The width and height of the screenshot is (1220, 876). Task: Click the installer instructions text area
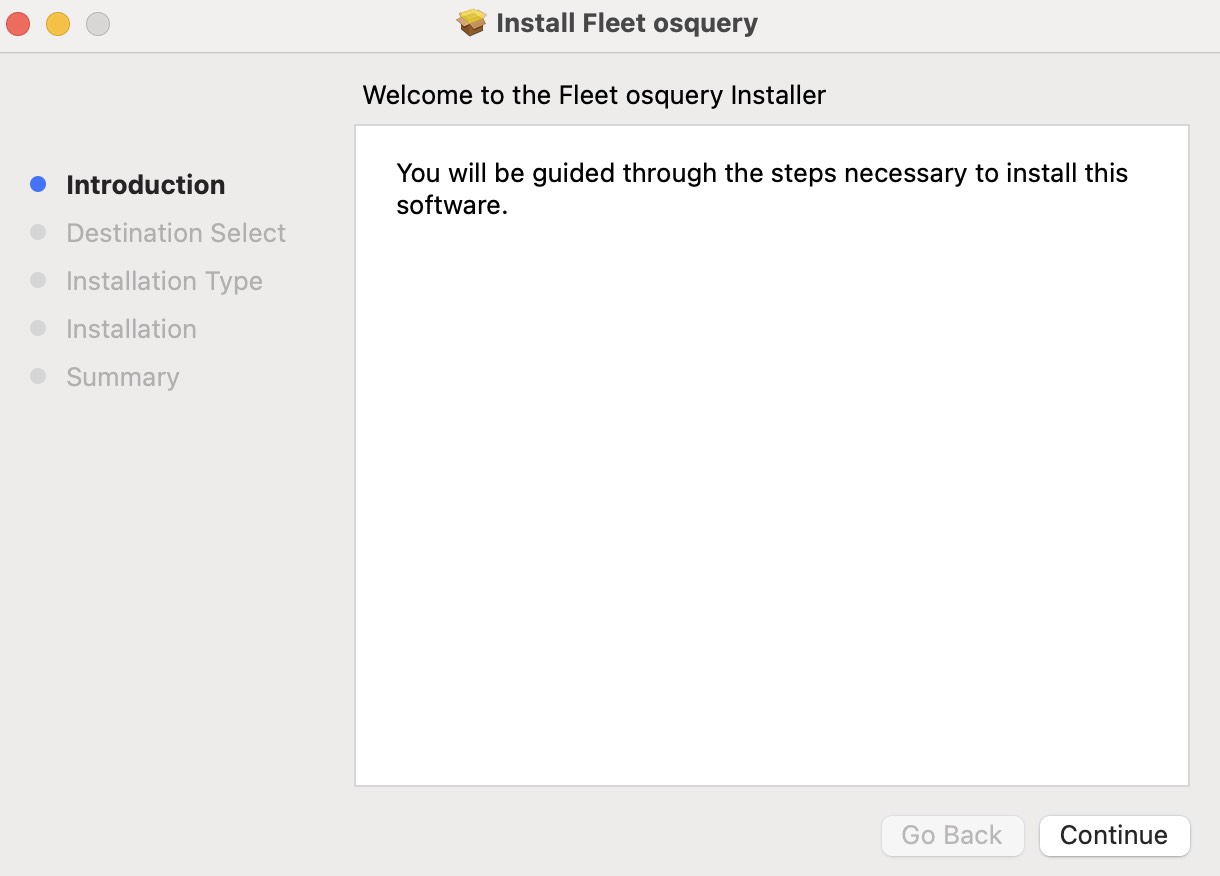(762, 188)
